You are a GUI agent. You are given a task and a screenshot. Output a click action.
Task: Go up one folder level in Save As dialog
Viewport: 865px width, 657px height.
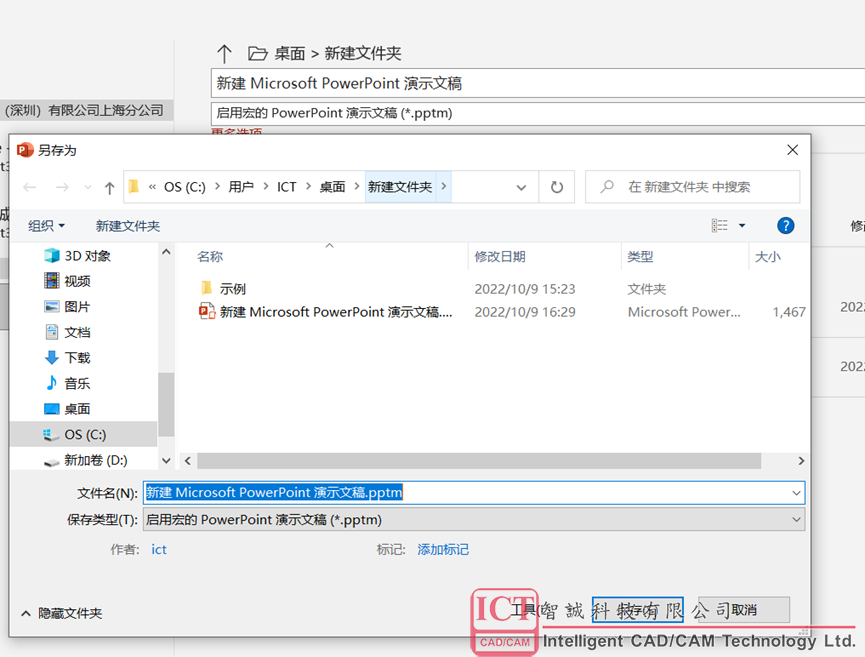(x=109, y=188)
